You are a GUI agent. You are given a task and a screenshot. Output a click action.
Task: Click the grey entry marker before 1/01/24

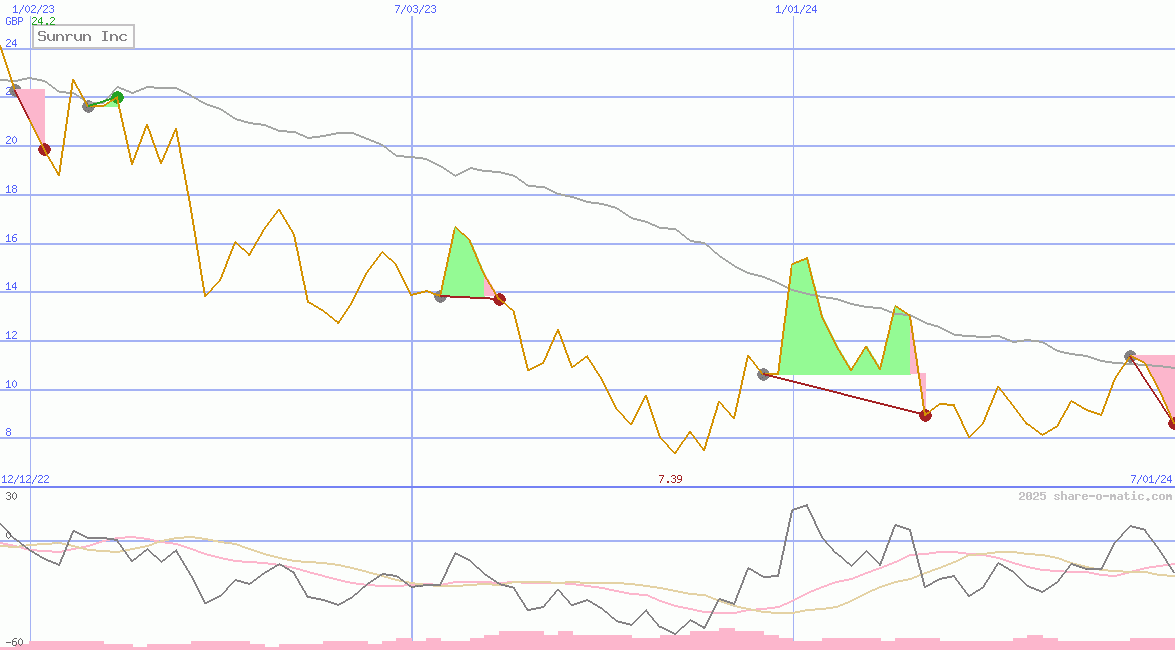pos(764,374)
